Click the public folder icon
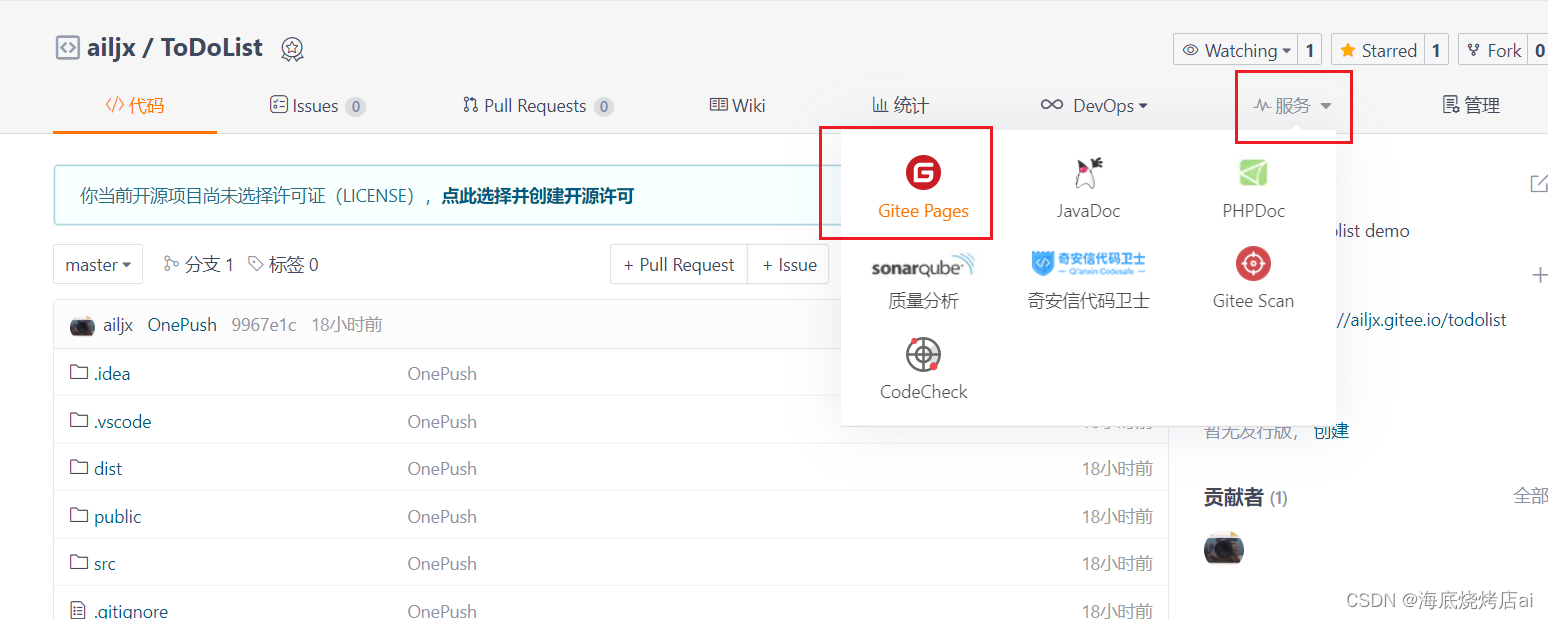1548x619 pixels. 79,515
